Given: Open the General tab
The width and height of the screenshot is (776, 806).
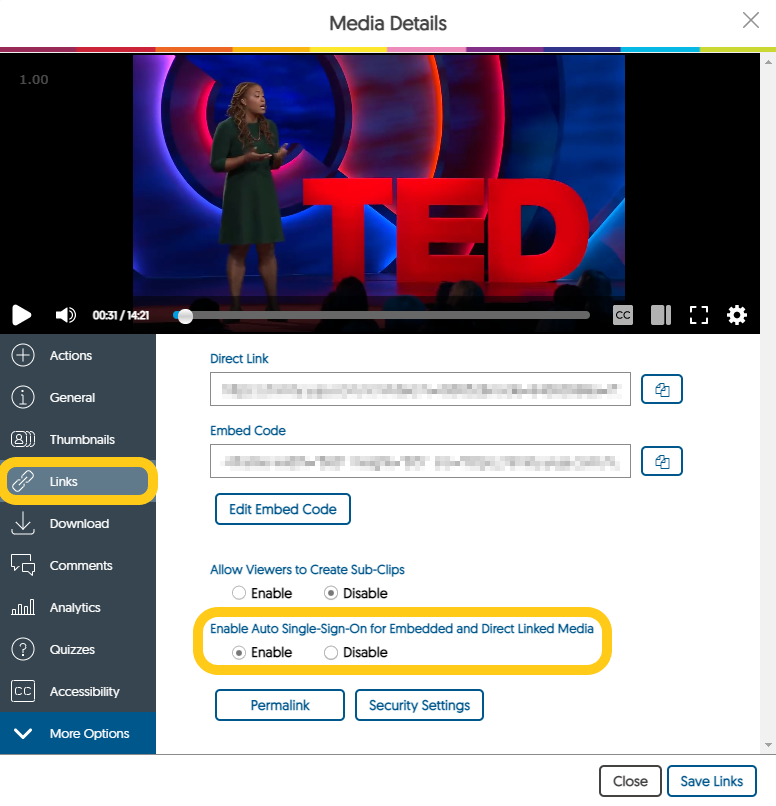Looking at the screenshot, I should (x=78, y=397).
